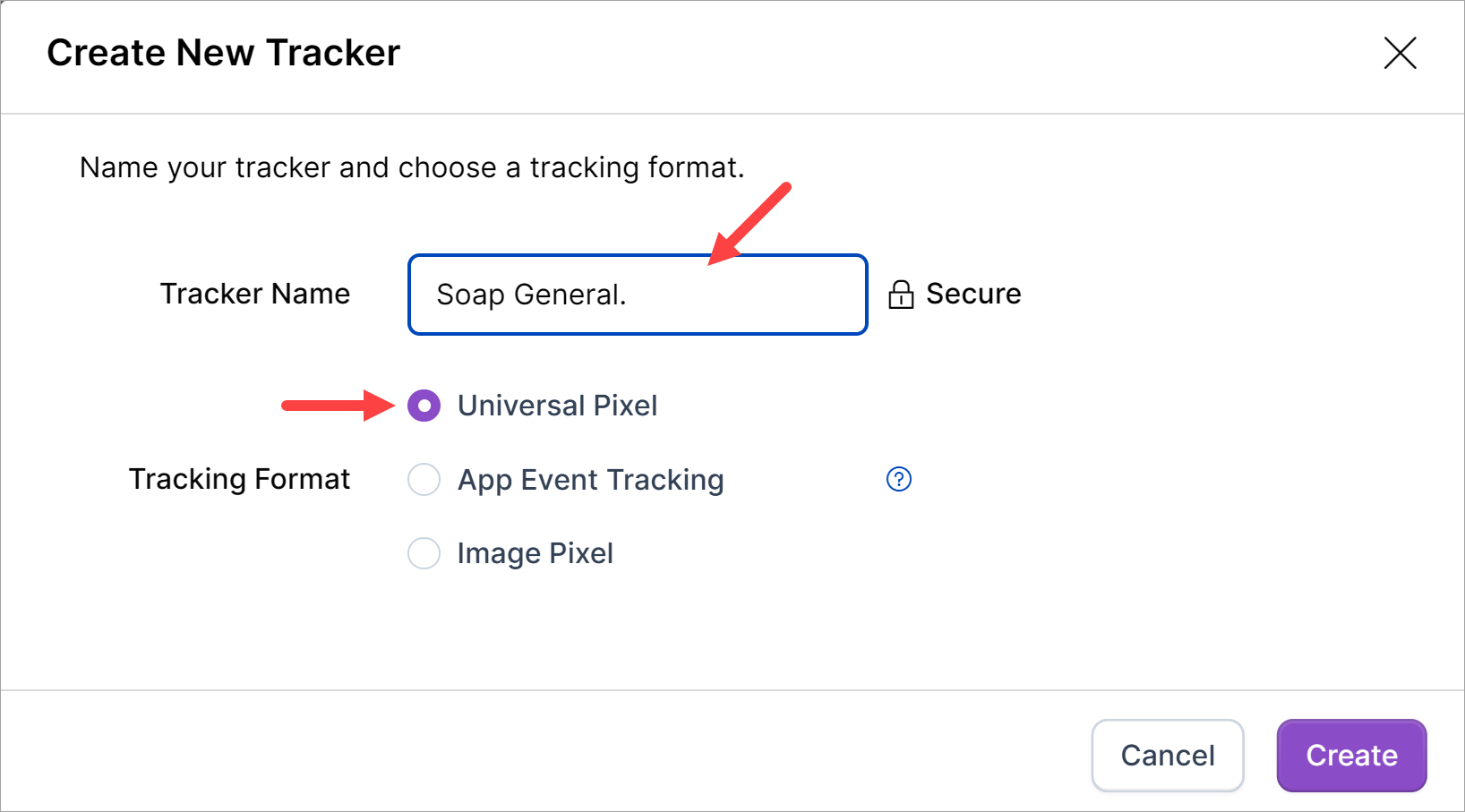The image size is (1465, 812).
Task: Click the Create New Tracker heading
Action: [x=223, y=53]
